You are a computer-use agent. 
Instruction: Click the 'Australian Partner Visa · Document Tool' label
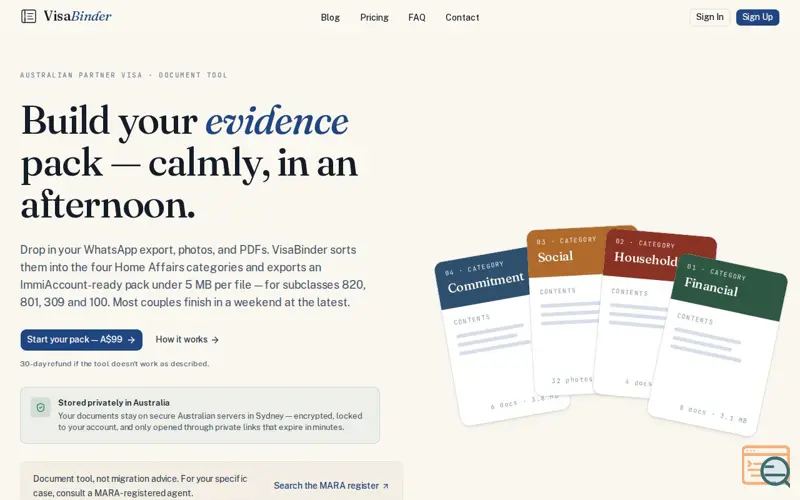click(124, 75)
